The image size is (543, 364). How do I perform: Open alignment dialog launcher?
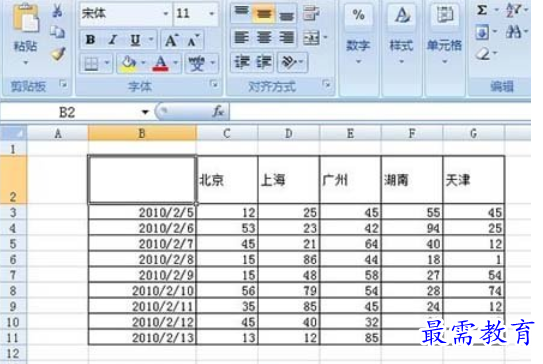[326, 84]
